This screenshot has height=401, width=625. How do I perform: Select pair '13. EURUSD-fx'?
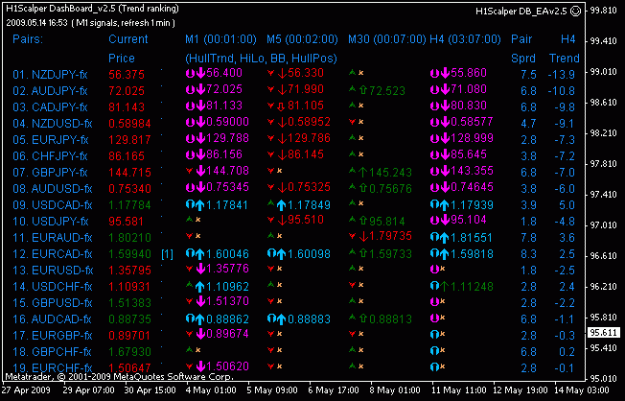[x=53, y=270]
